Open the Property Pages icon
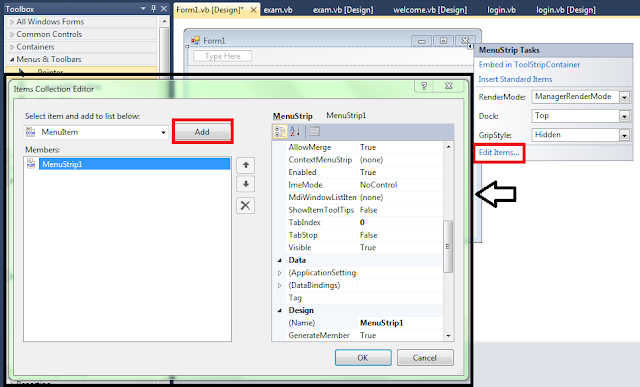The image size is (640, 387). click(x=314, y=131)
